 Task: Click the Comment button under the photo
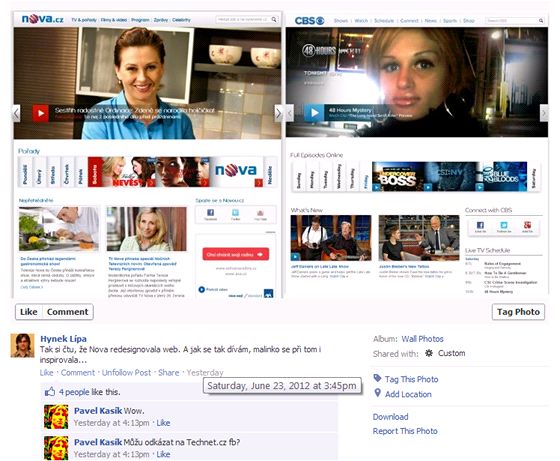(x=68, y=312)
